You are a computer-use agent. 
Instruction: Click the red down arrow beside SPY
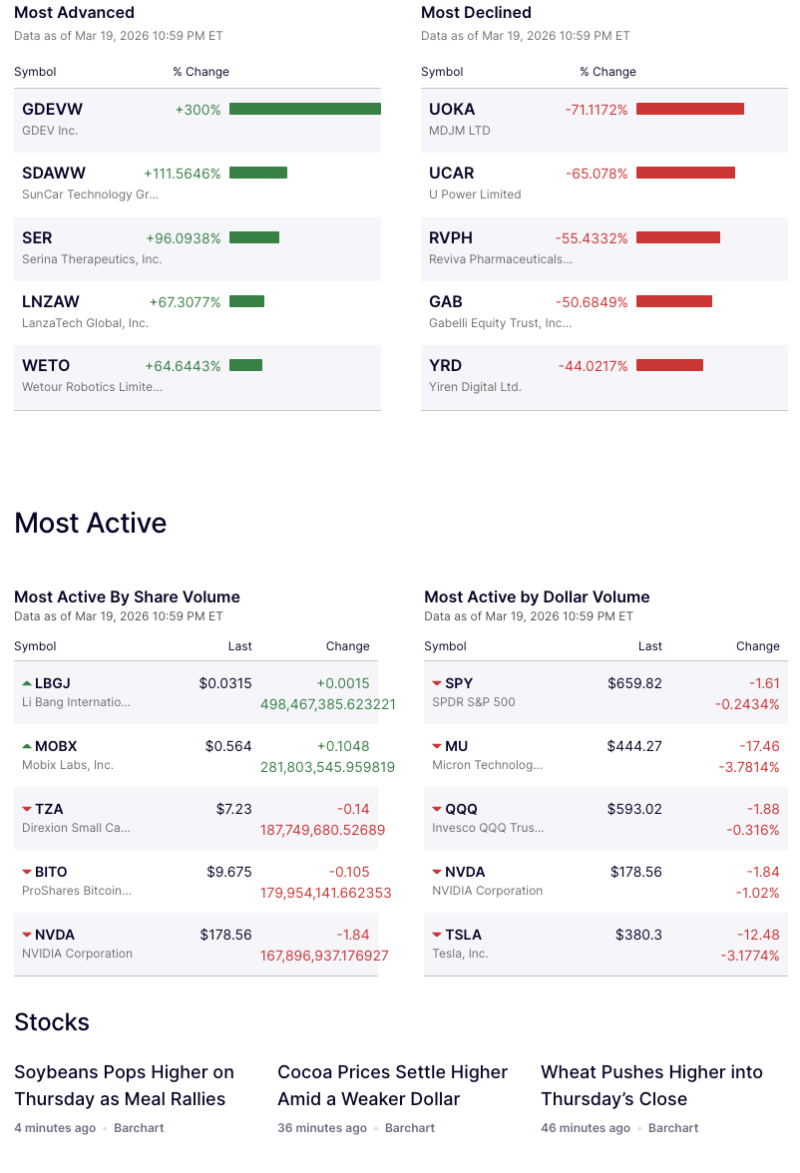437,684
